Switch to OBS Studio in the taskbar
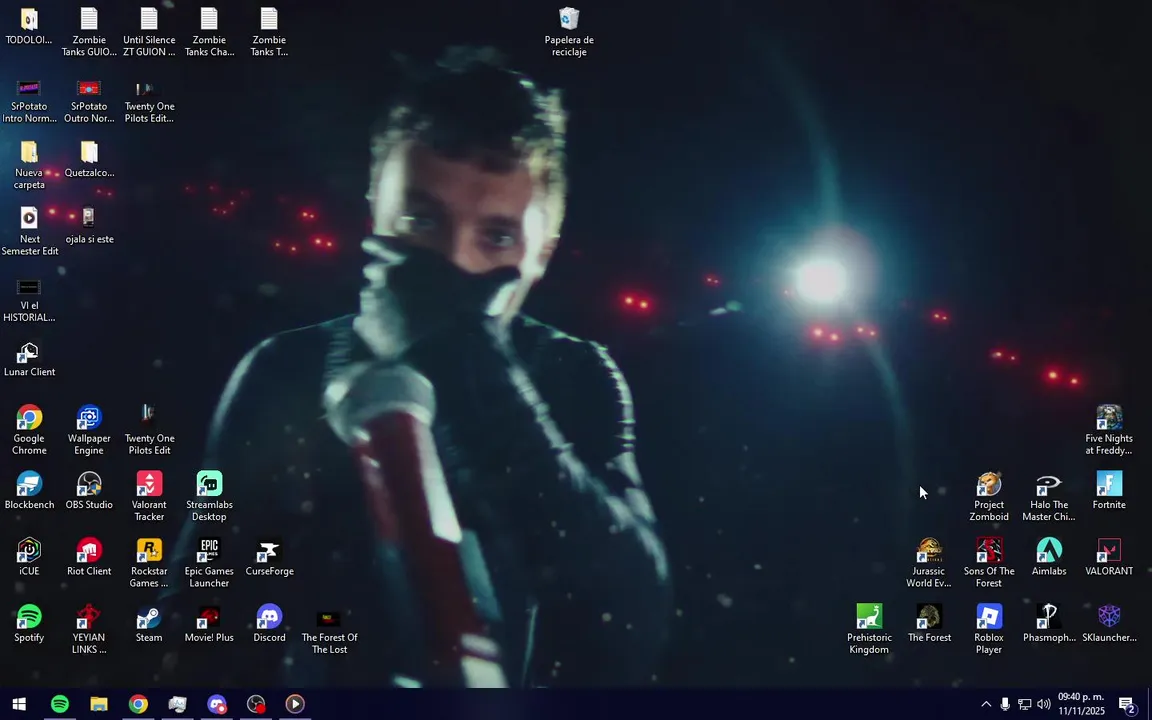This screenshot has height=720, width=1152. (x=256, y=704)
